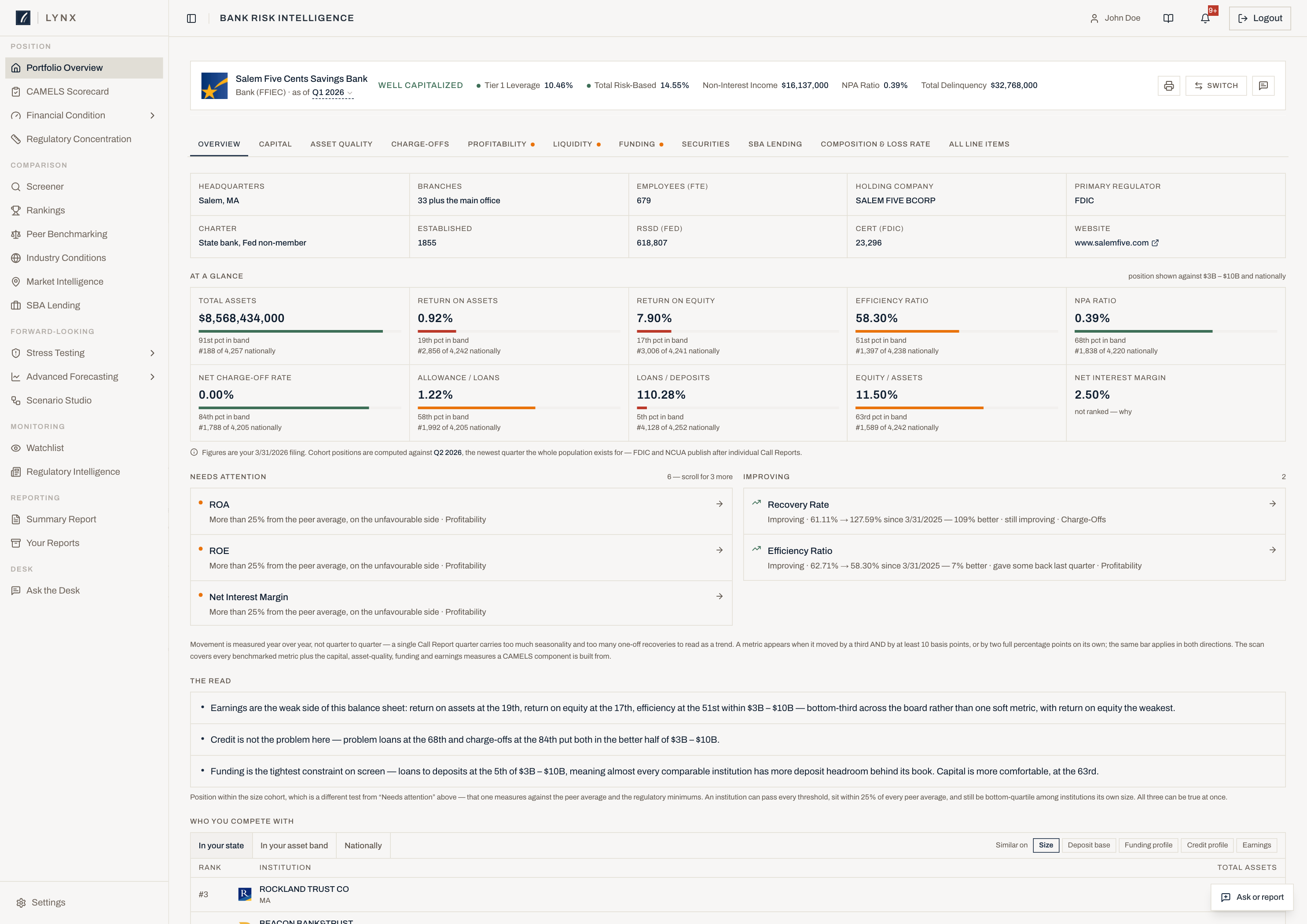Click Ask or report button
The height and width of the screenshot is (924, 1307).
click(1252, 897)
